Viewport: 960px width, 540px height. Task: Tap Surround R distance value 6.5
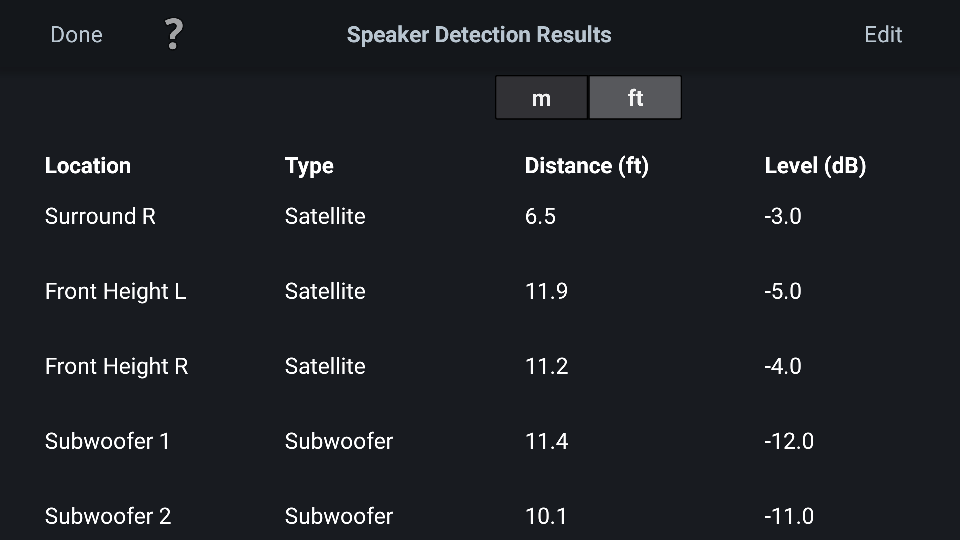pyautogui.click(x=540, y=216)
